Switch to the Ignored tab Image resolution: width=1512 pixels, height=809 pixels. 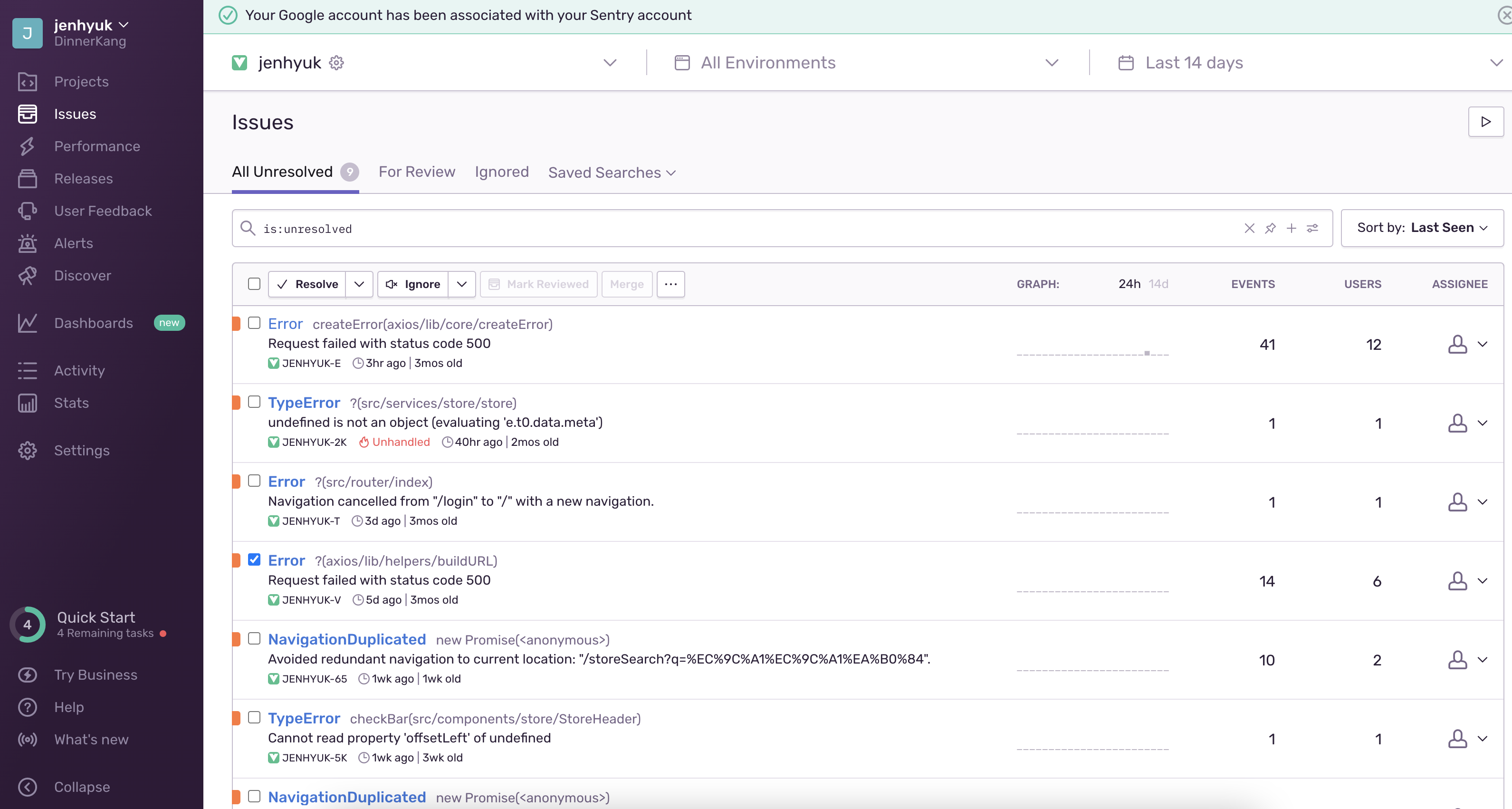[501, 172]
